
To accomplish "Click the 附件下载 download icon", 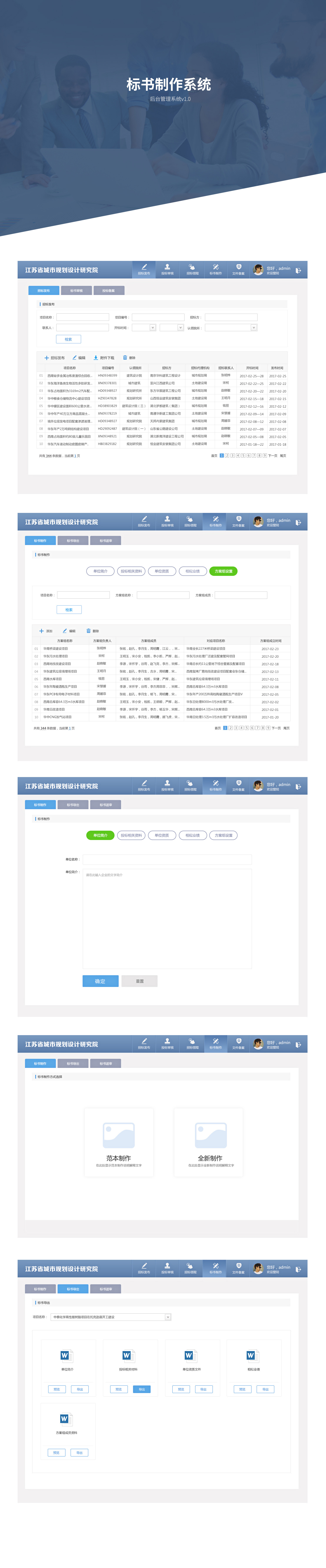I will click(96, 358).
